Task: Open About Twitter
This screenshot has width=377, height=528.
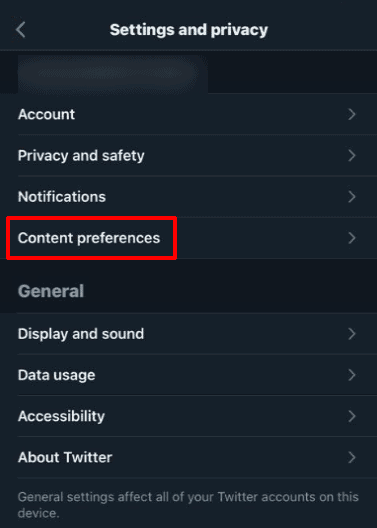Action: tap(188, 457)
